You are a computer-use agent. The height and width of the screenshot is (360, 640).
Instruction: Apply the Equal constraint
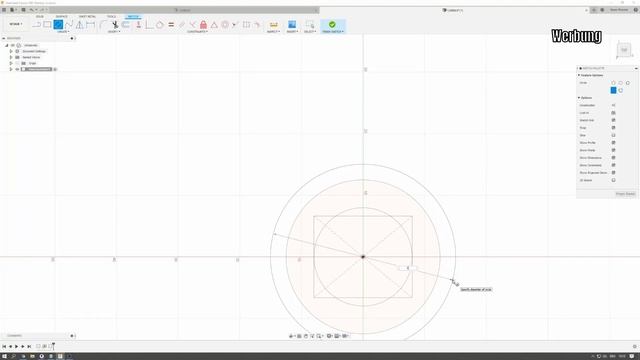171,24
